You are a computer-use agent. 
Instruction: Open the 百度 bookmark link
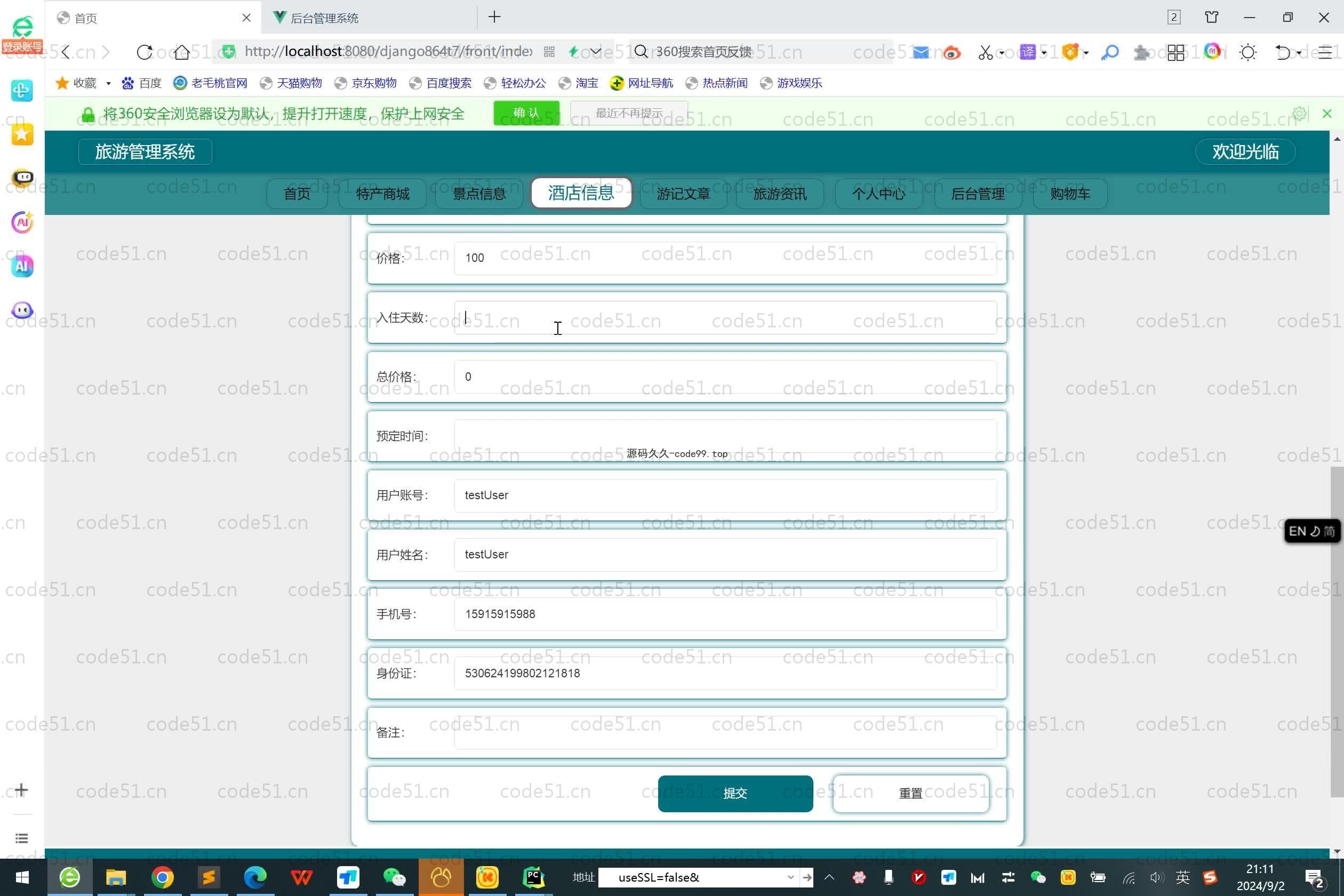(142, 83)
